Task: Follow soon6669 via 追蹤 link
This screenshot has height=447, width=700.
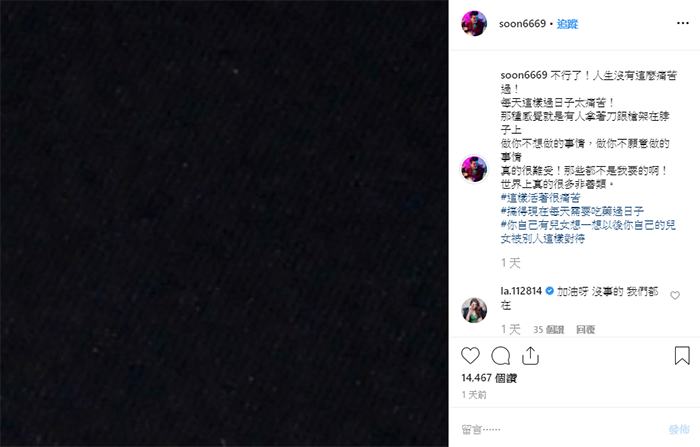Action: [567, 24]
